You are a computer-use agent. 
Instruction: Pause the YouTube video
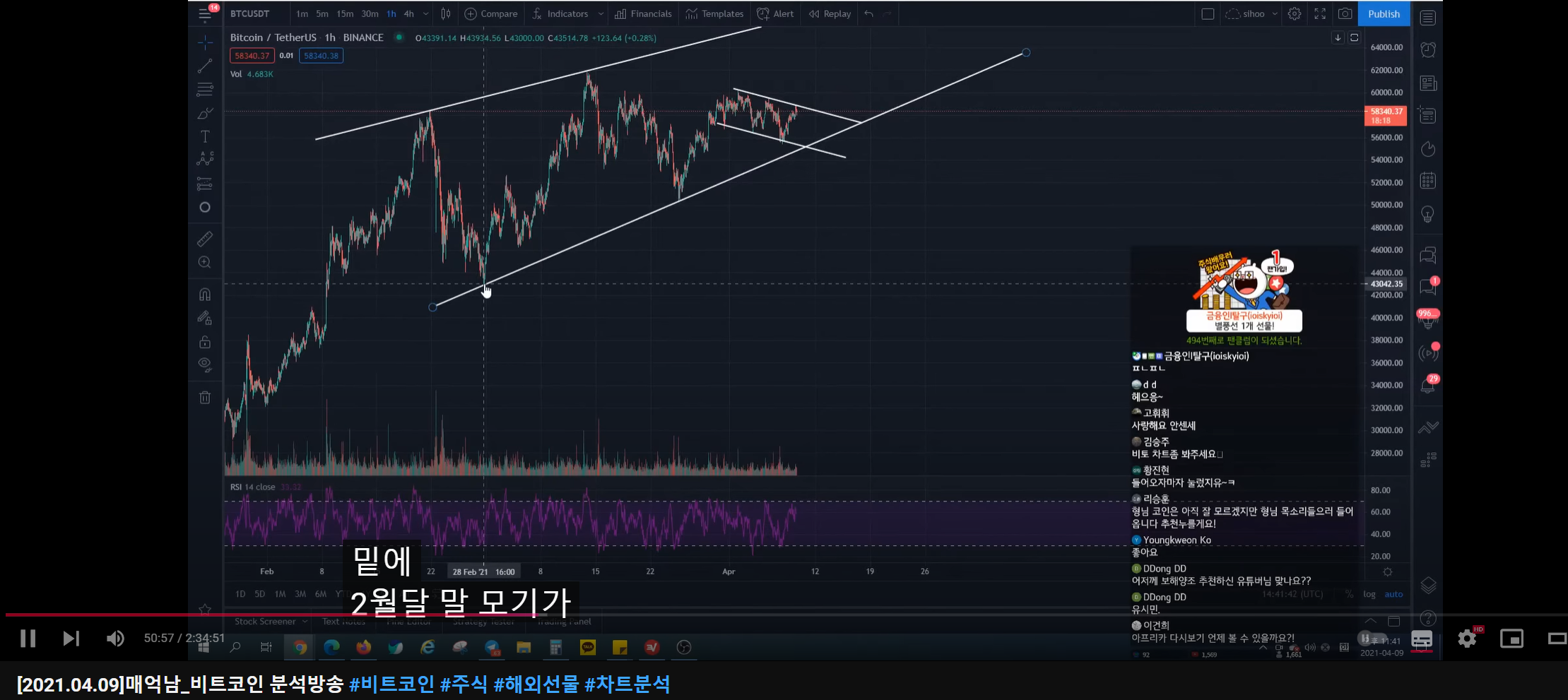28,639
